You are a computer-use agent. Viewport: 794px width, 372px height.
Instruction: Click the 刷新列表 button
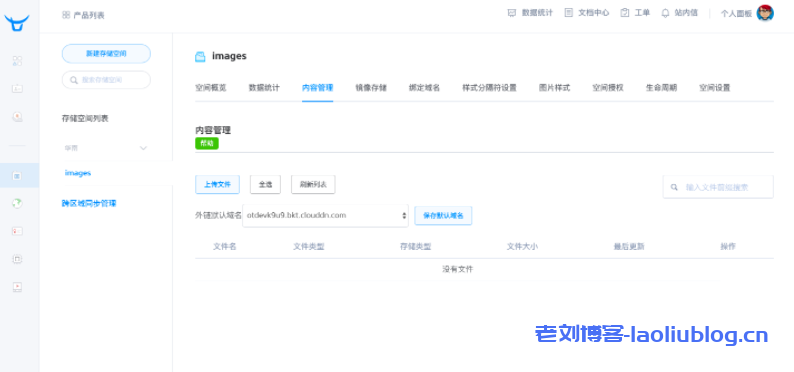click(313, 185)
